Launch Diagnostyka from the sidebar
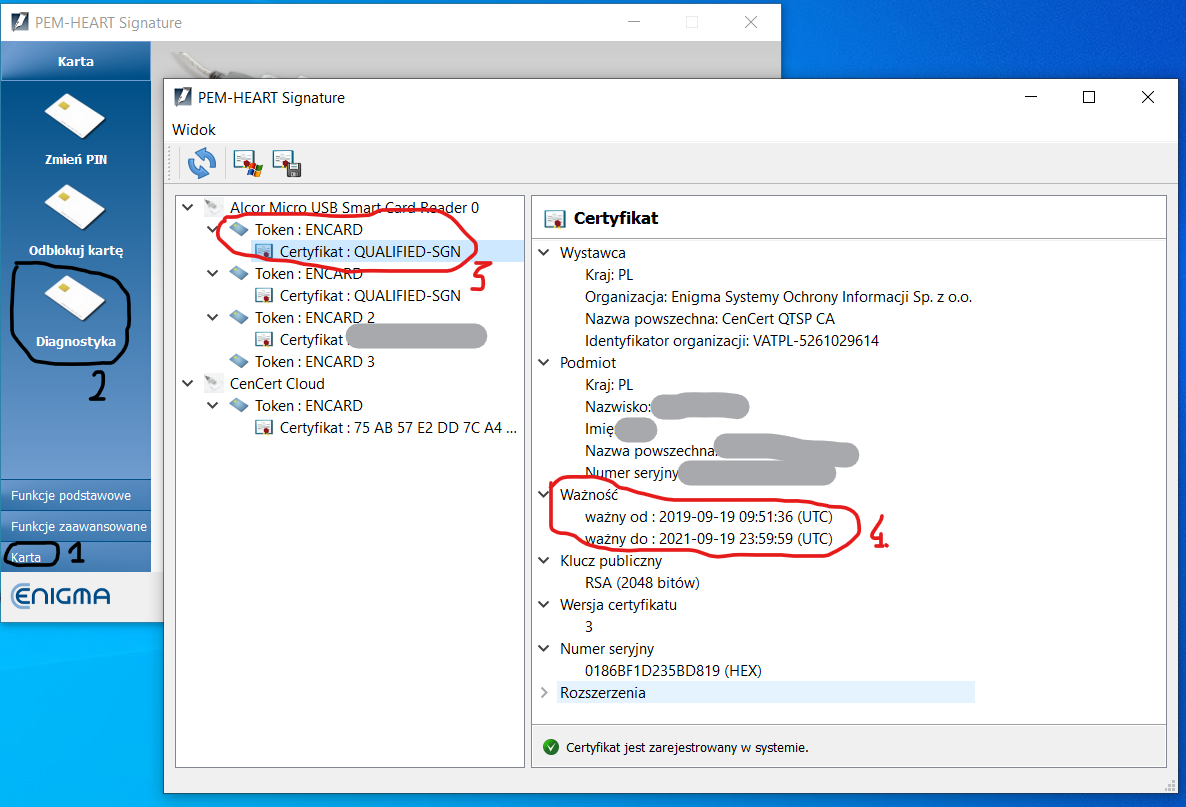Screen dimensions: 1186x807 76,311
